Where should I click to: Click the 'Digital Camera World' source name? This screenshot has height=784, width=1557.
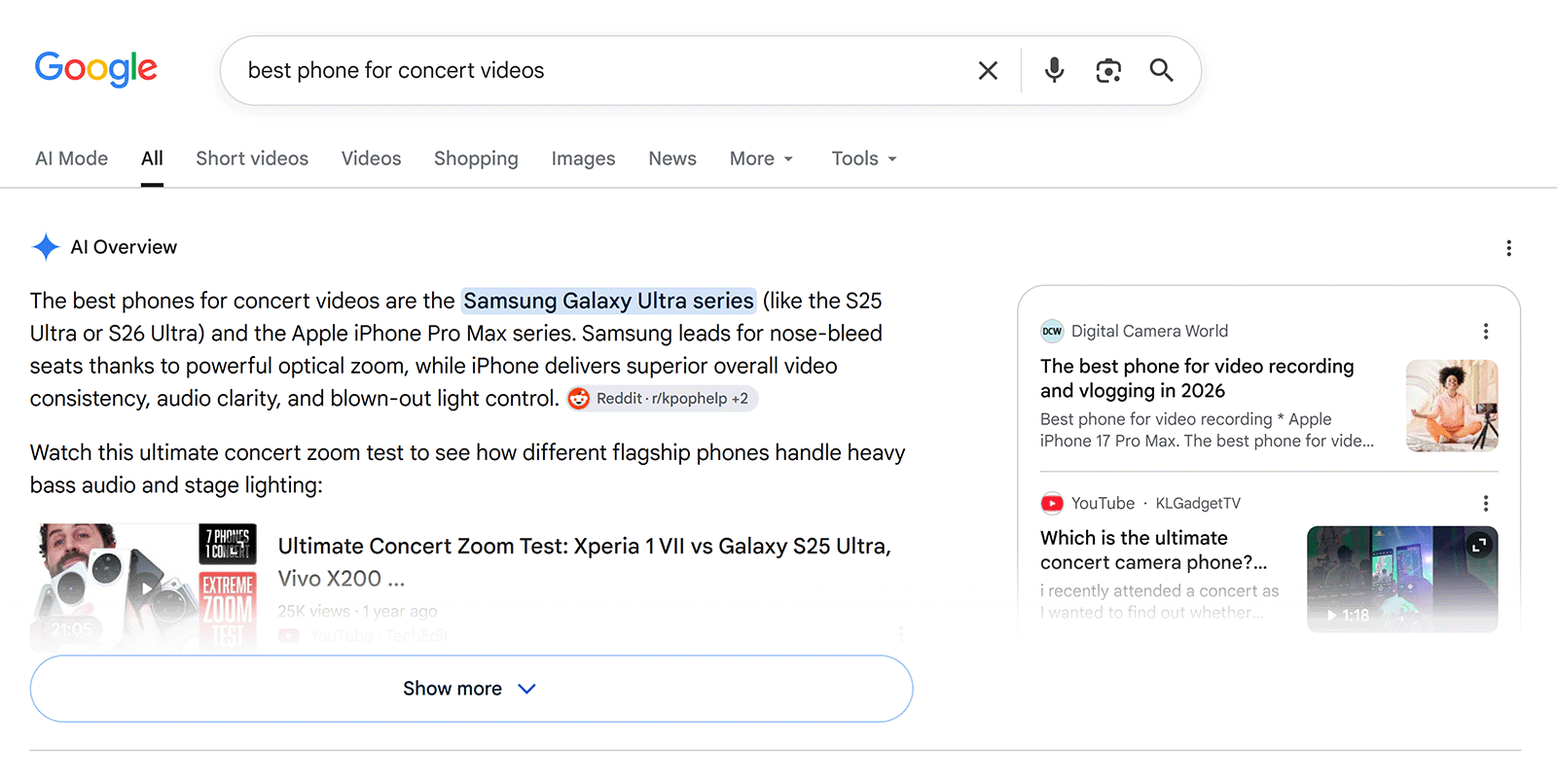pos(1149,331)
